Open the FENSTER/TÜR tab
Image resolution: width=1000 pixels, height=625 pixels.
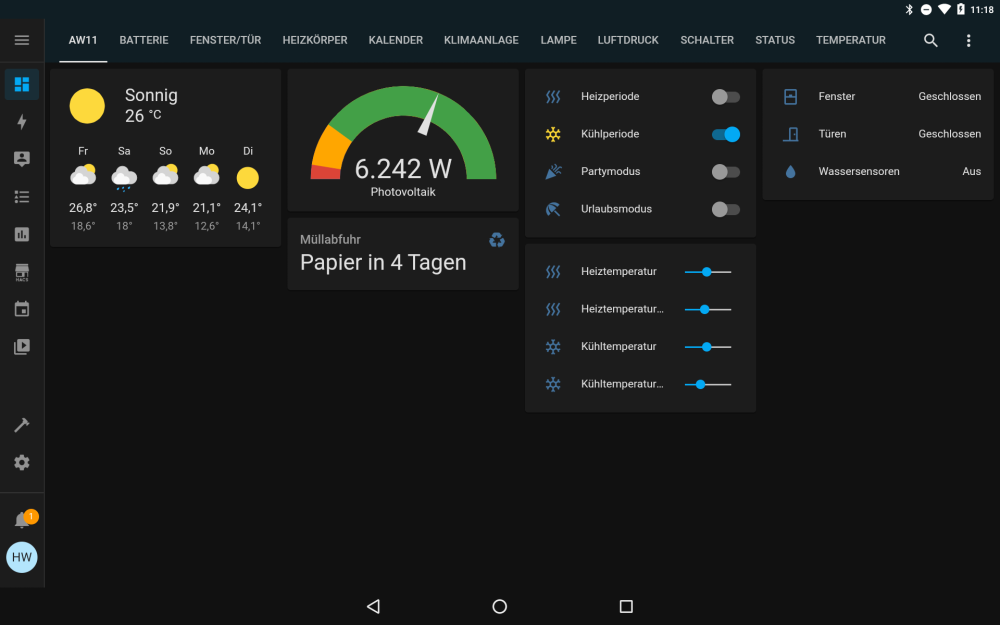click(x=225, y=40)
